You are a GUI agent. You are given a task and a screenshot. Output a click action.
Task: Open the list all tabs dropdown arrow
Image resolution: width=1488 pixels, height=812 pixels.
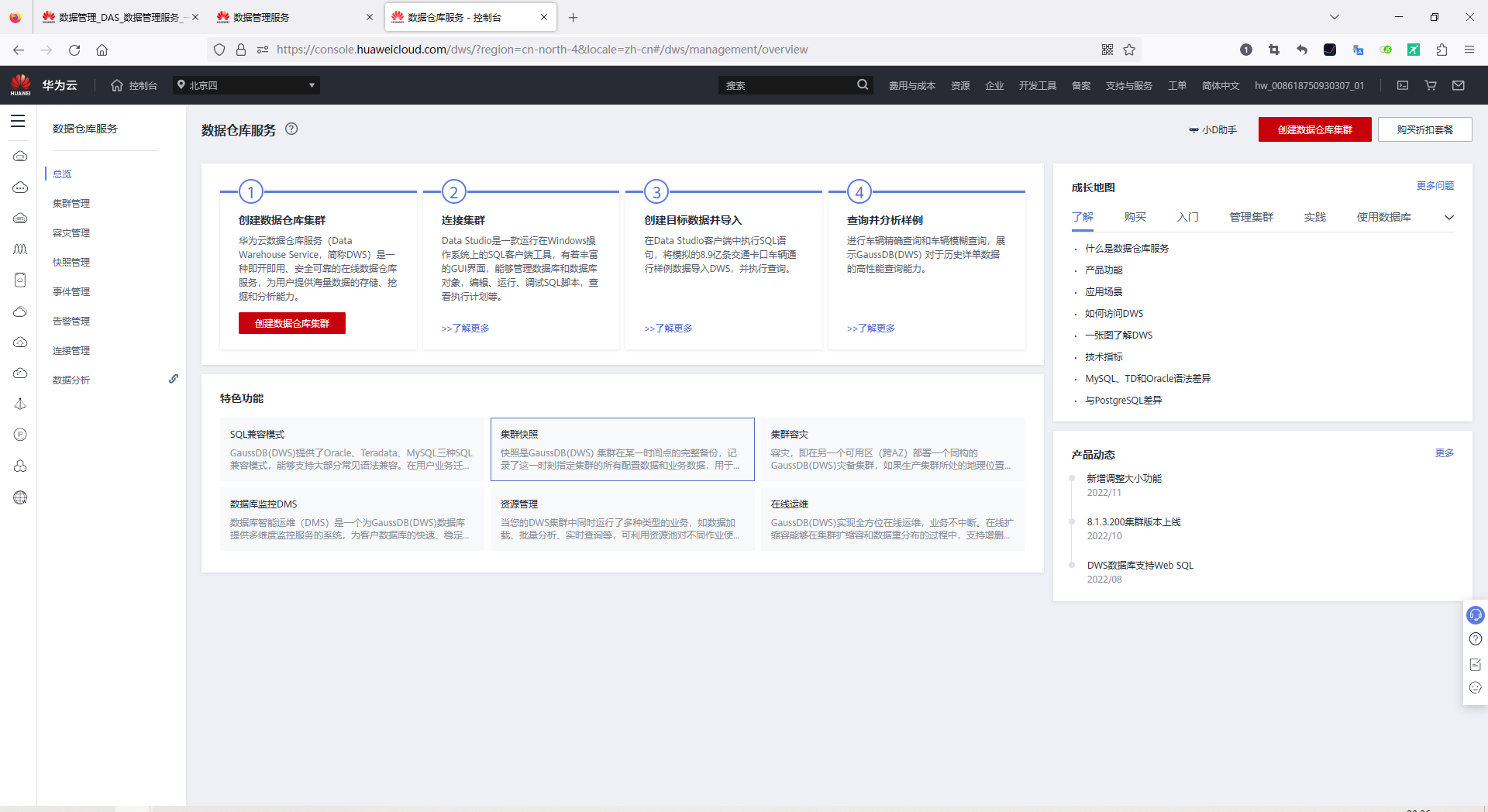pyautogui.click(x=1335, y=17)
